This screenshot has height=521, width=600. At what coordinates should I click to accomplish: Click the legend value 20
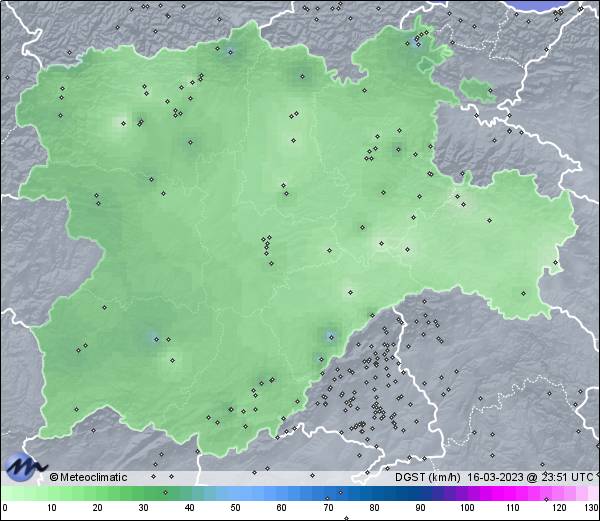point(98,508)
